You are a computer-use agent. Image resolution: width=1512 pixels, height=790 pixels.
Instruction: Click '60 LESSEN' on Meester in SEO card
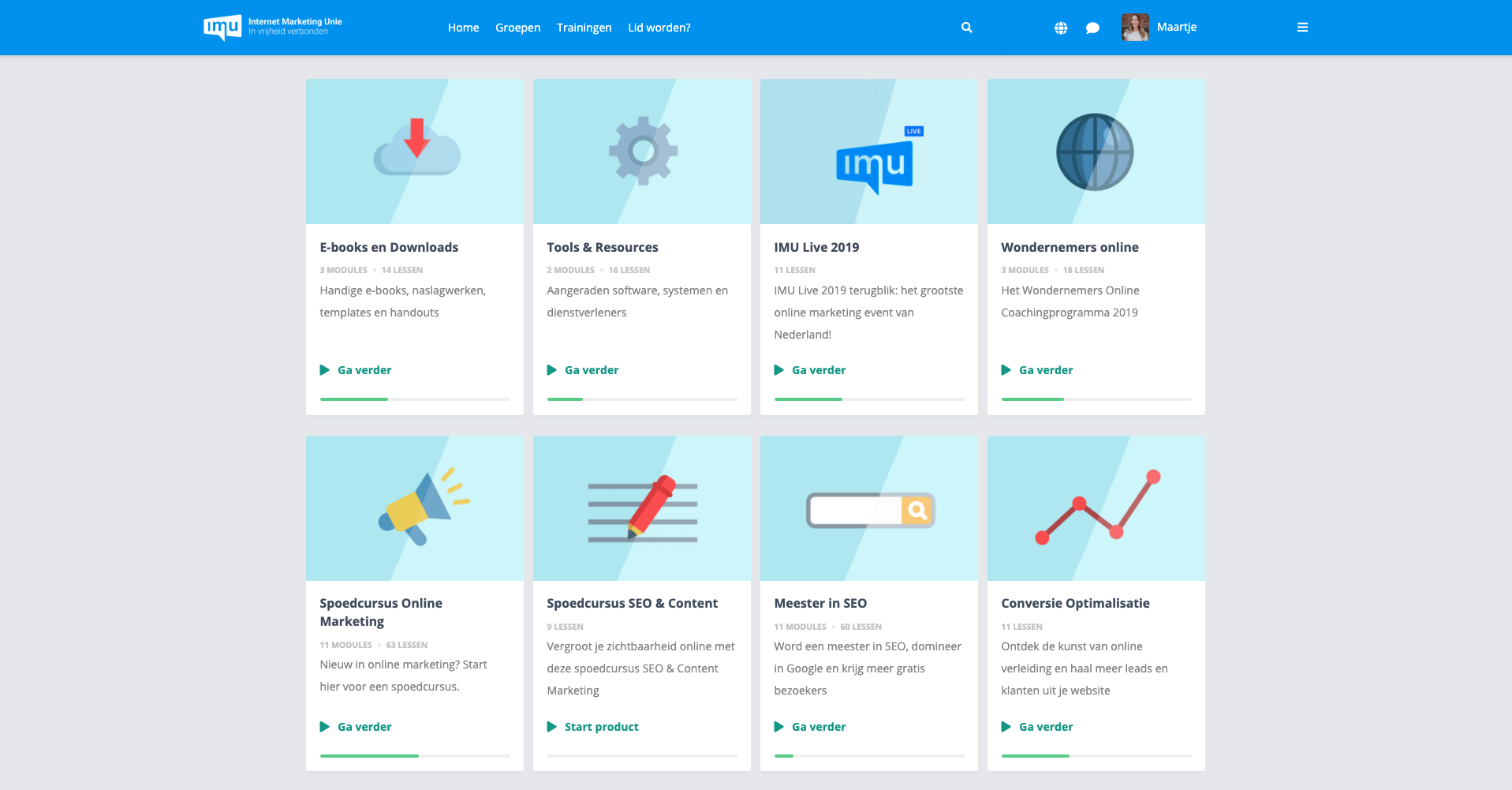coord(861,627)
